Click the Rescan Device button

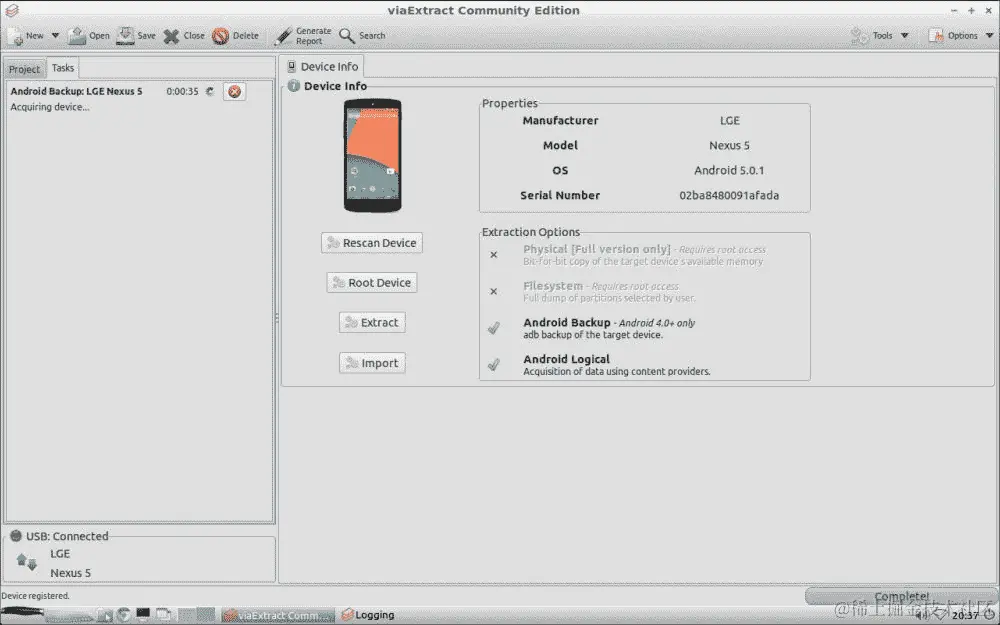(x=372, y=243)
